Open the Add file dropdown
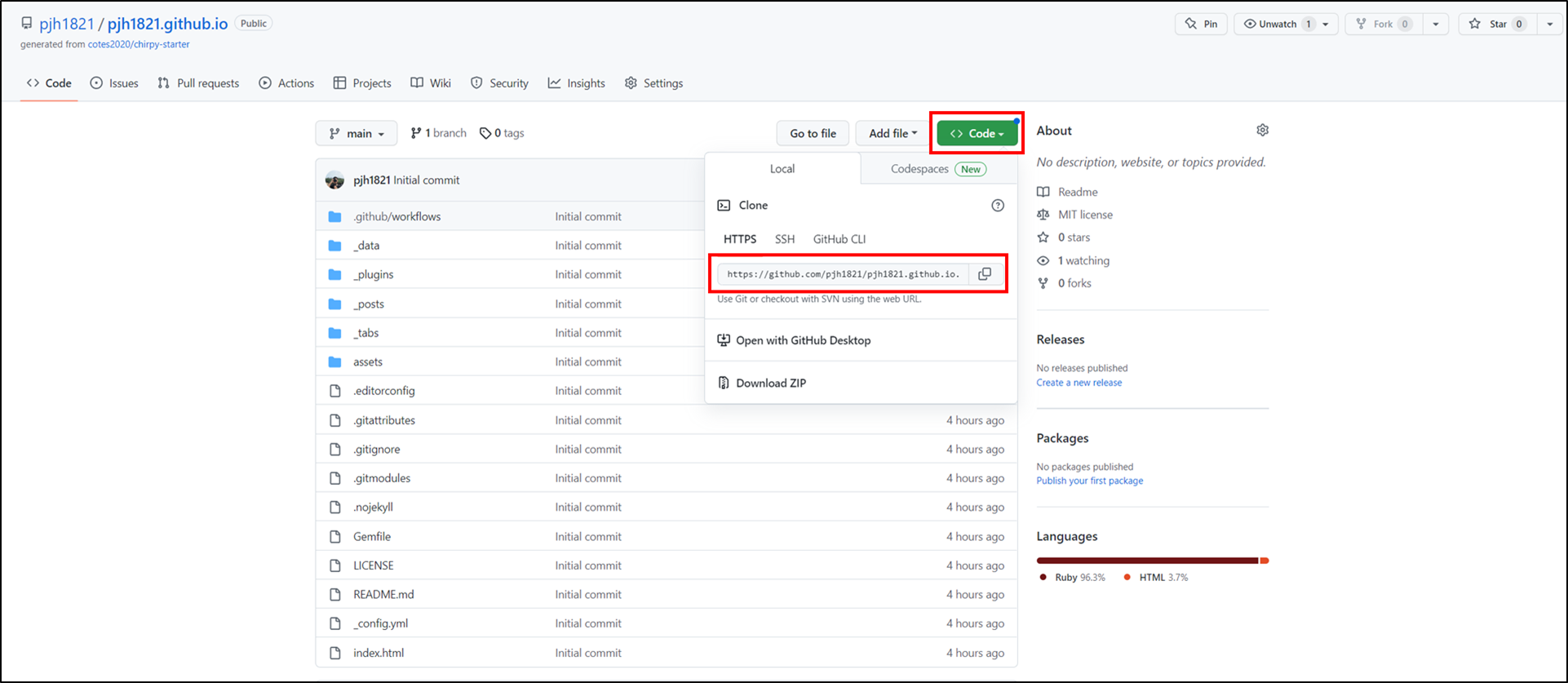The image size is (1568, 683). pyautogui.click(x=893, y=133)
